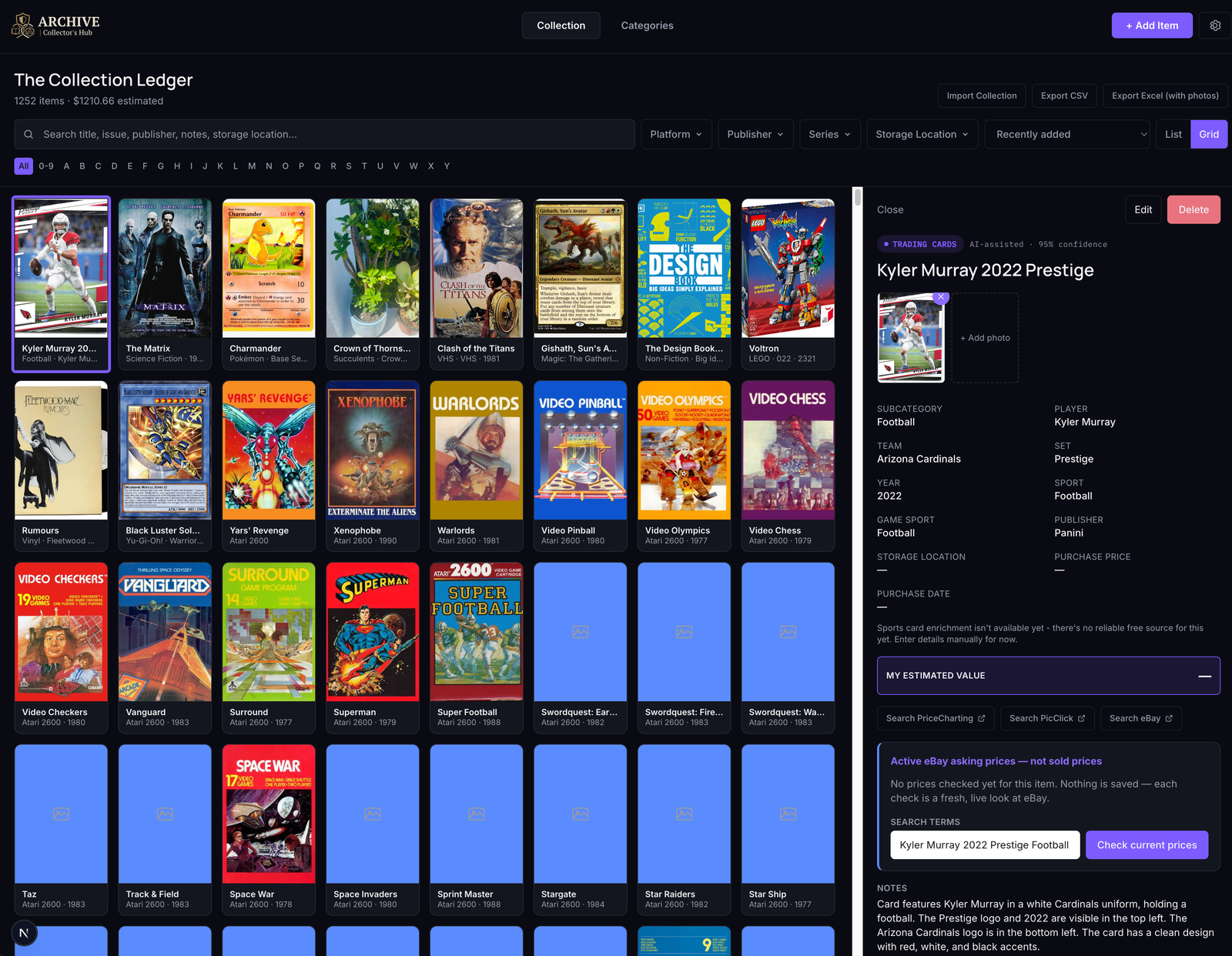Remove the Kyler Murray photo with the X badge
This screenshot has width=1232, height=956.
[x=940, y=297]
